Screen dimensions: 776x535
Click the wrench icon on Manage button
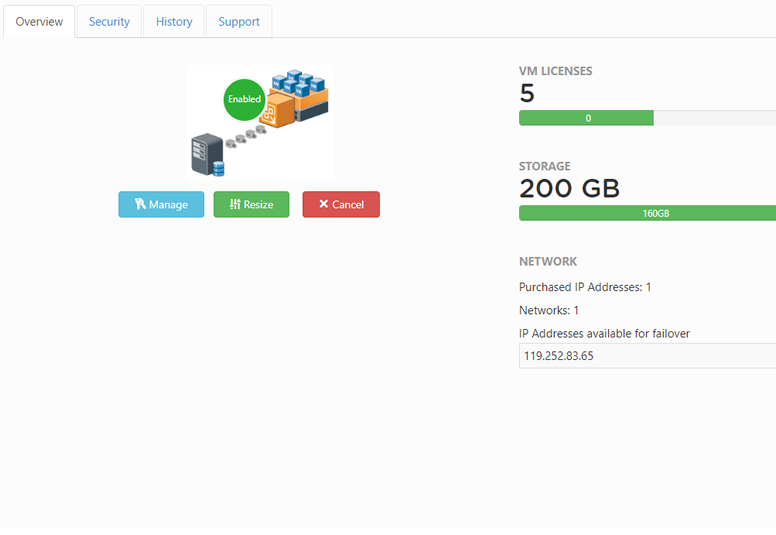coord(140,204)
